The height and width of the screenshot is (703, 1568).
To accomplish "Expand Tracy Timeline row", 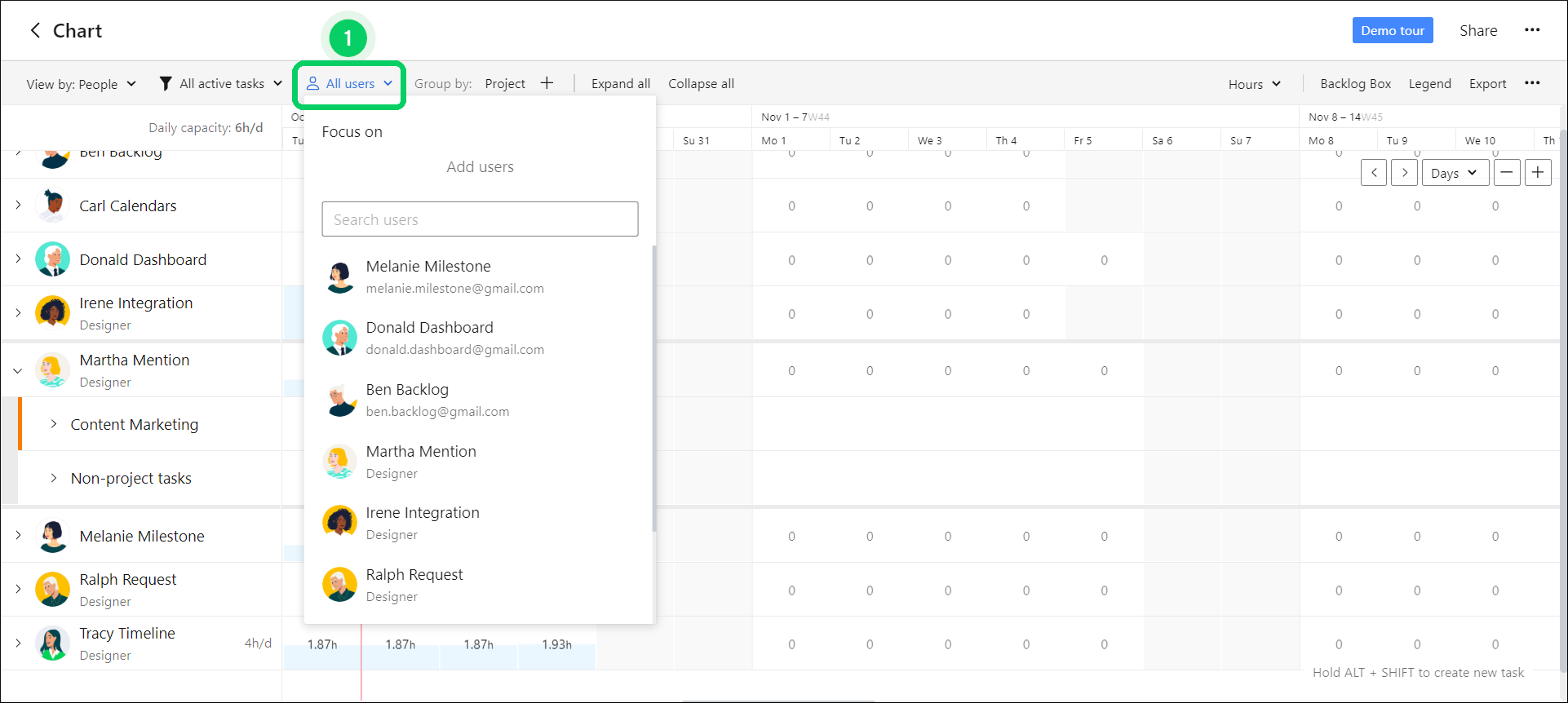I will (x=18, y=643).
